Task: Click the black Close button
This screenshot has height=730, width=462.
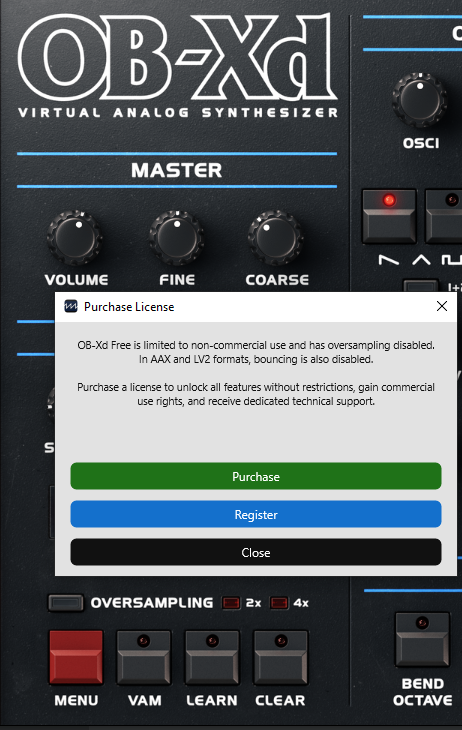Action: [256, 553]
